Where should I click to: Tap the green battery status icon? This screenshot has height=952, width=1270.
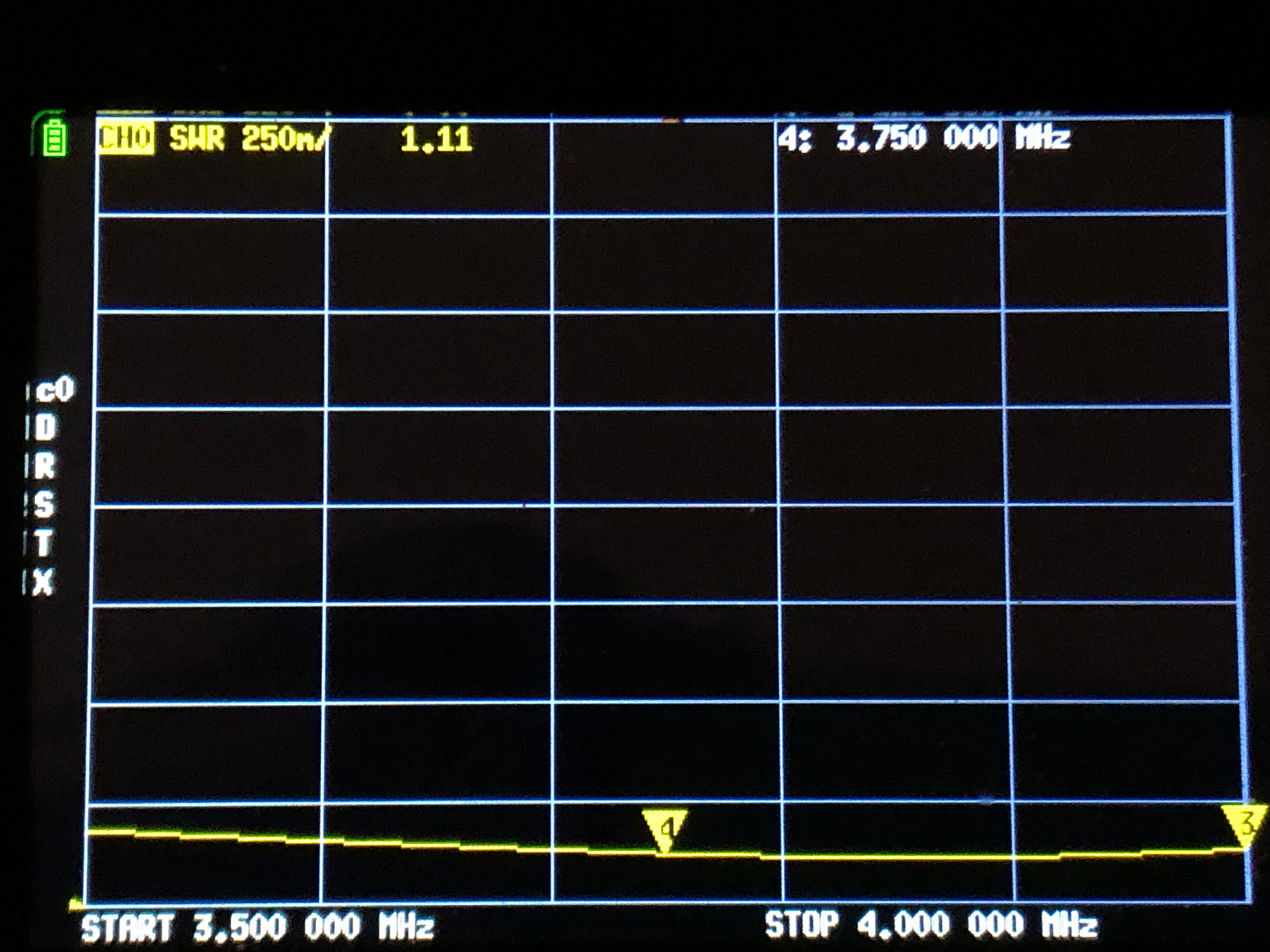[x=54, y=138]
